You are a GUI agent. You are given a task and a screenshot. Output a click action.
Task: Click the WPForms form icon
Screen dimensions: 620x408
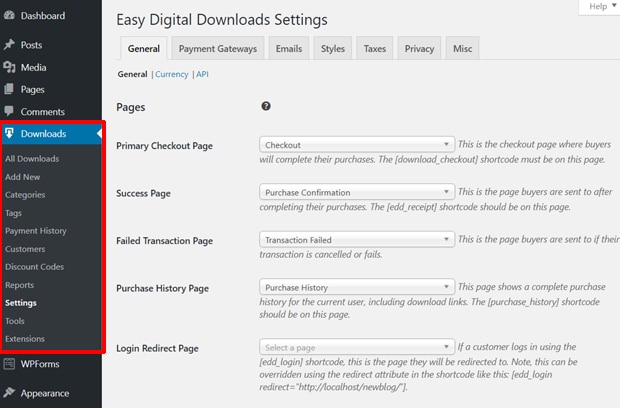pos(9,364)
